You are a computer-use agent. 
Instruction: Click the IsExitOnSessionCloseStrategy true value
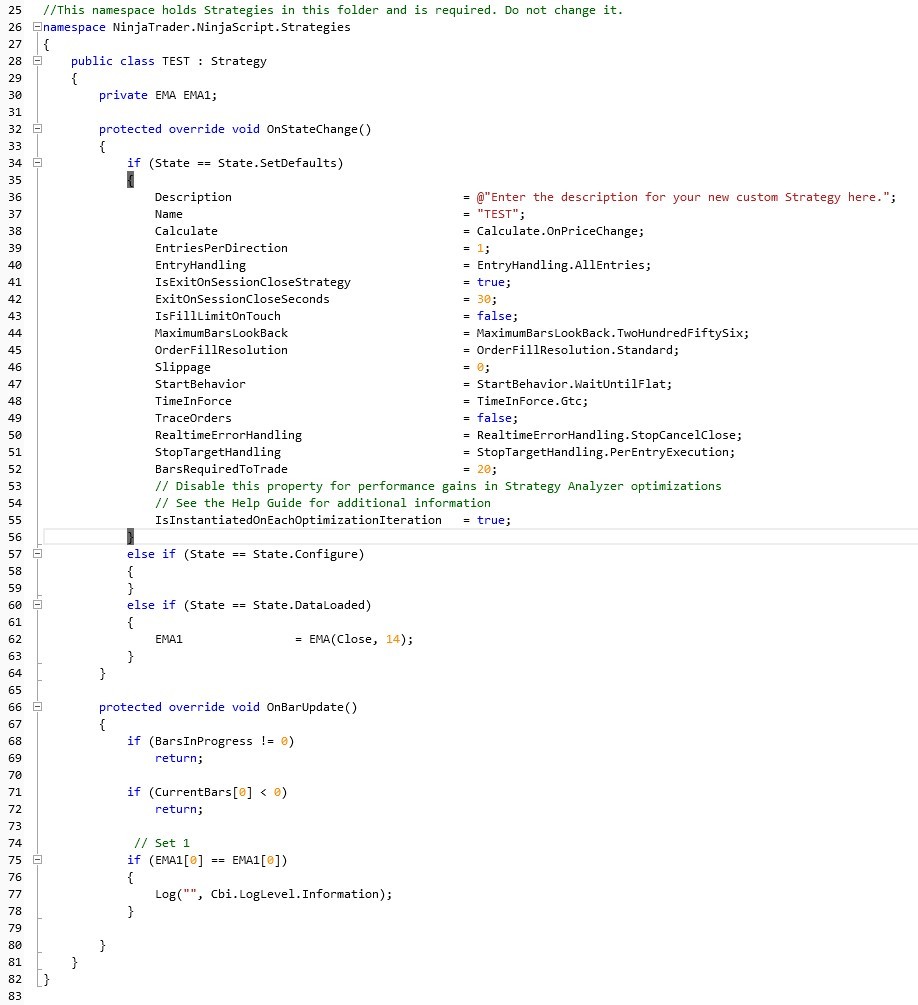[x=490, y=282]
